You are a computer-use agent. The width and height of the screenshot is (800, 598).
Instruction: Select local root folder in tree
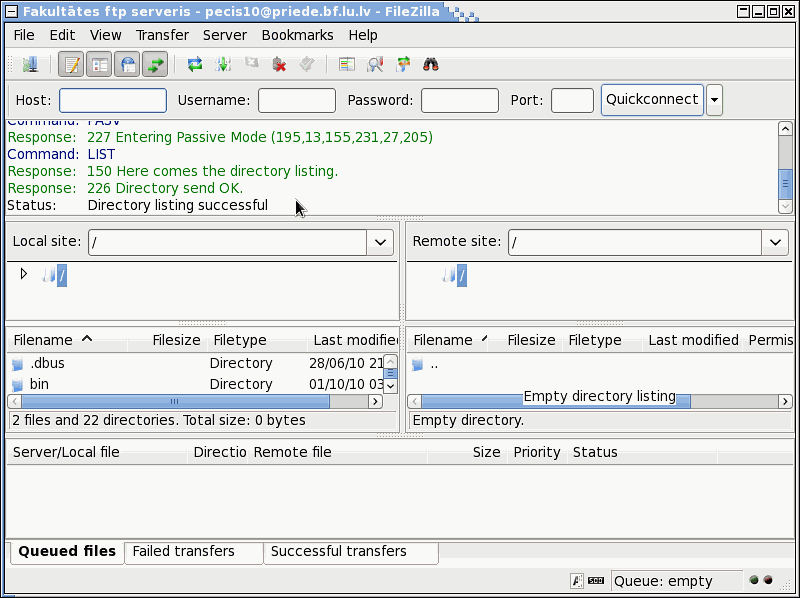(62, 276)
